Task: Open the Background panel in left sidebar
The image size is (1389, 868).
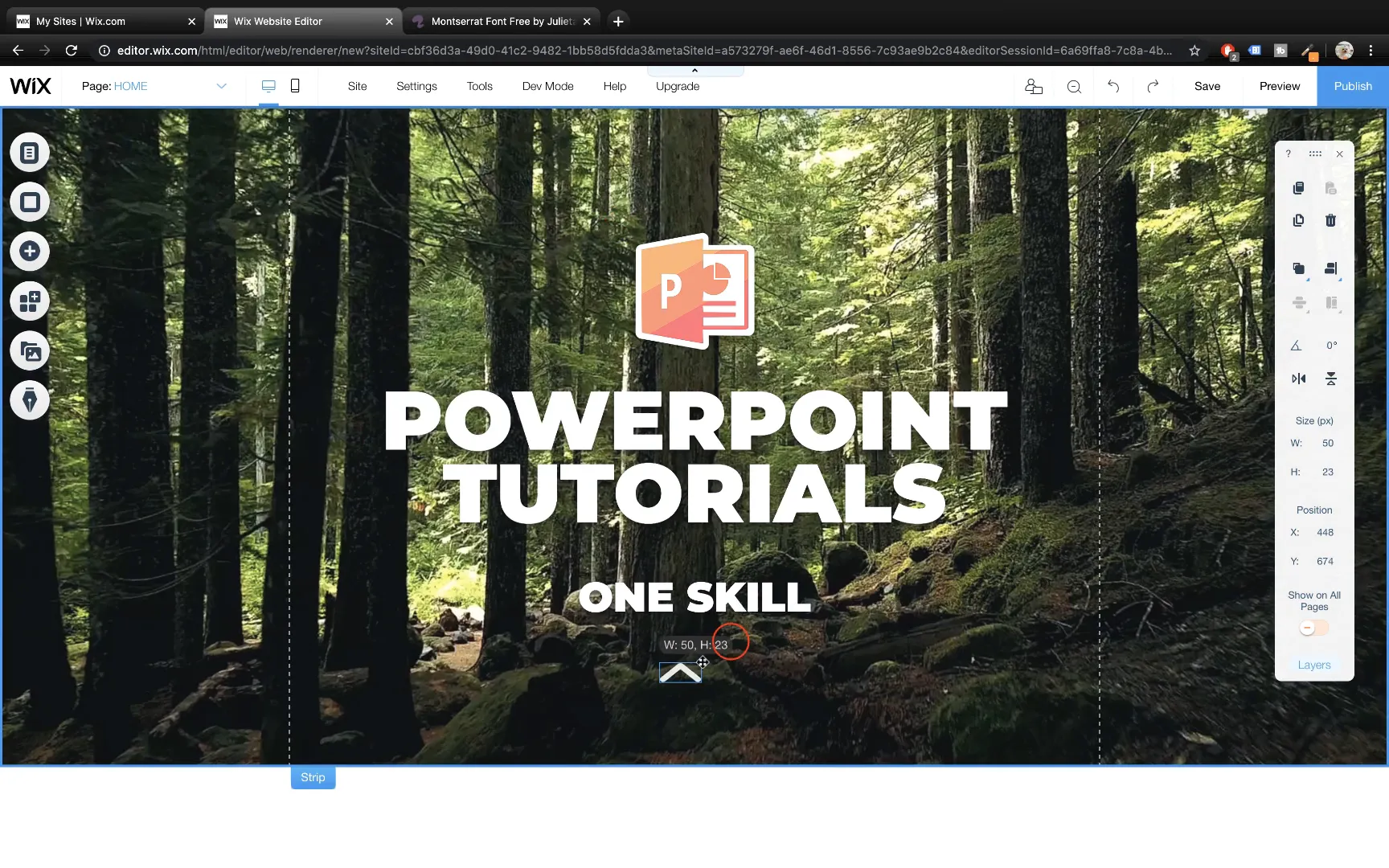Action: 30,203
